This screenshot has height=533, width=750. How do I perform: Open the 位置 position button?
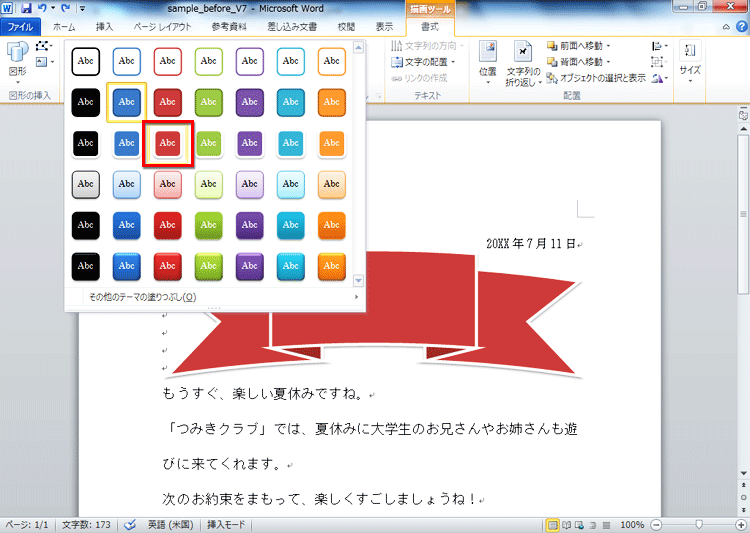(x=488, y=64)
